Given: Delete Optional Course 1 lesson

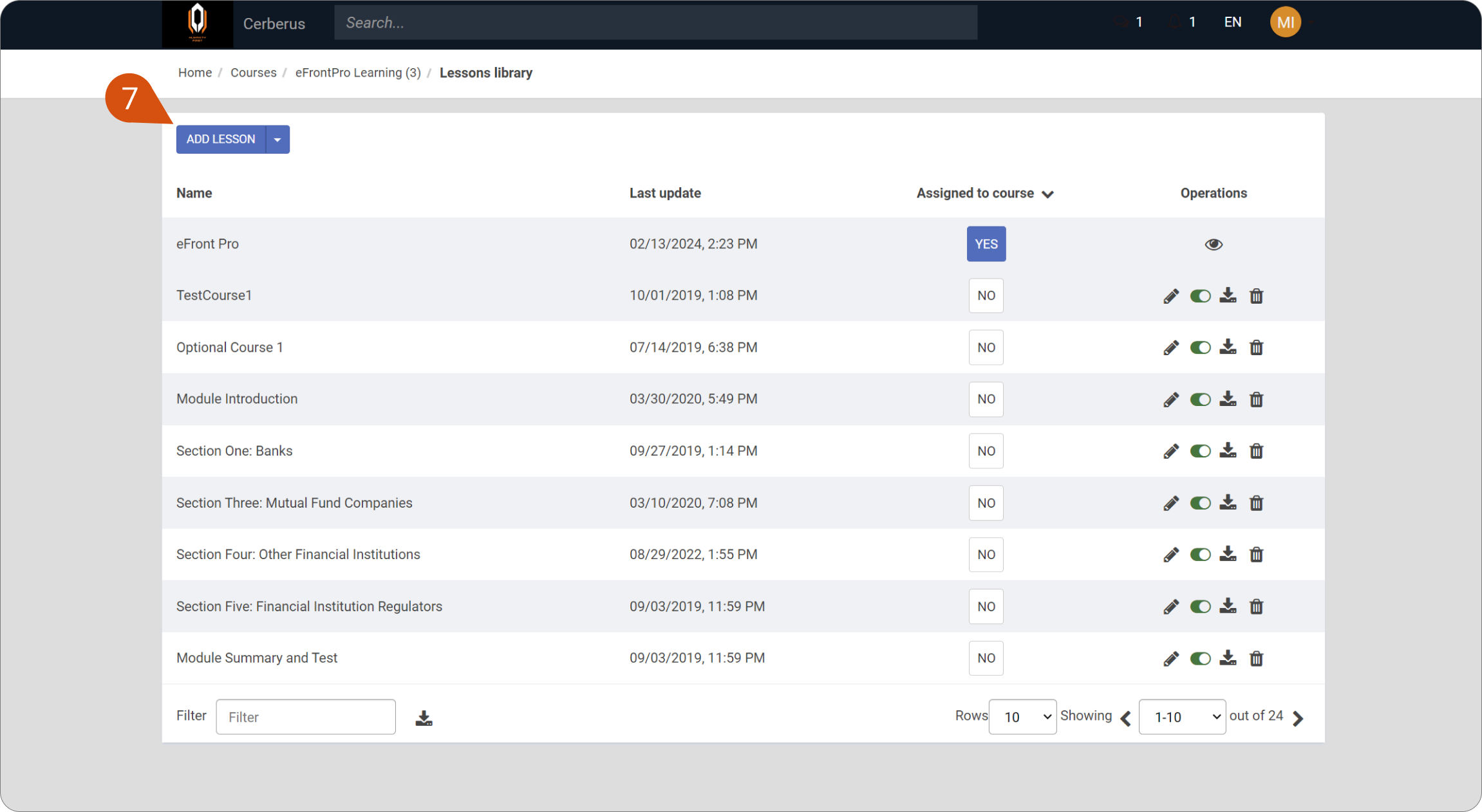Looking at the screenshot, I should (1256, 347).
